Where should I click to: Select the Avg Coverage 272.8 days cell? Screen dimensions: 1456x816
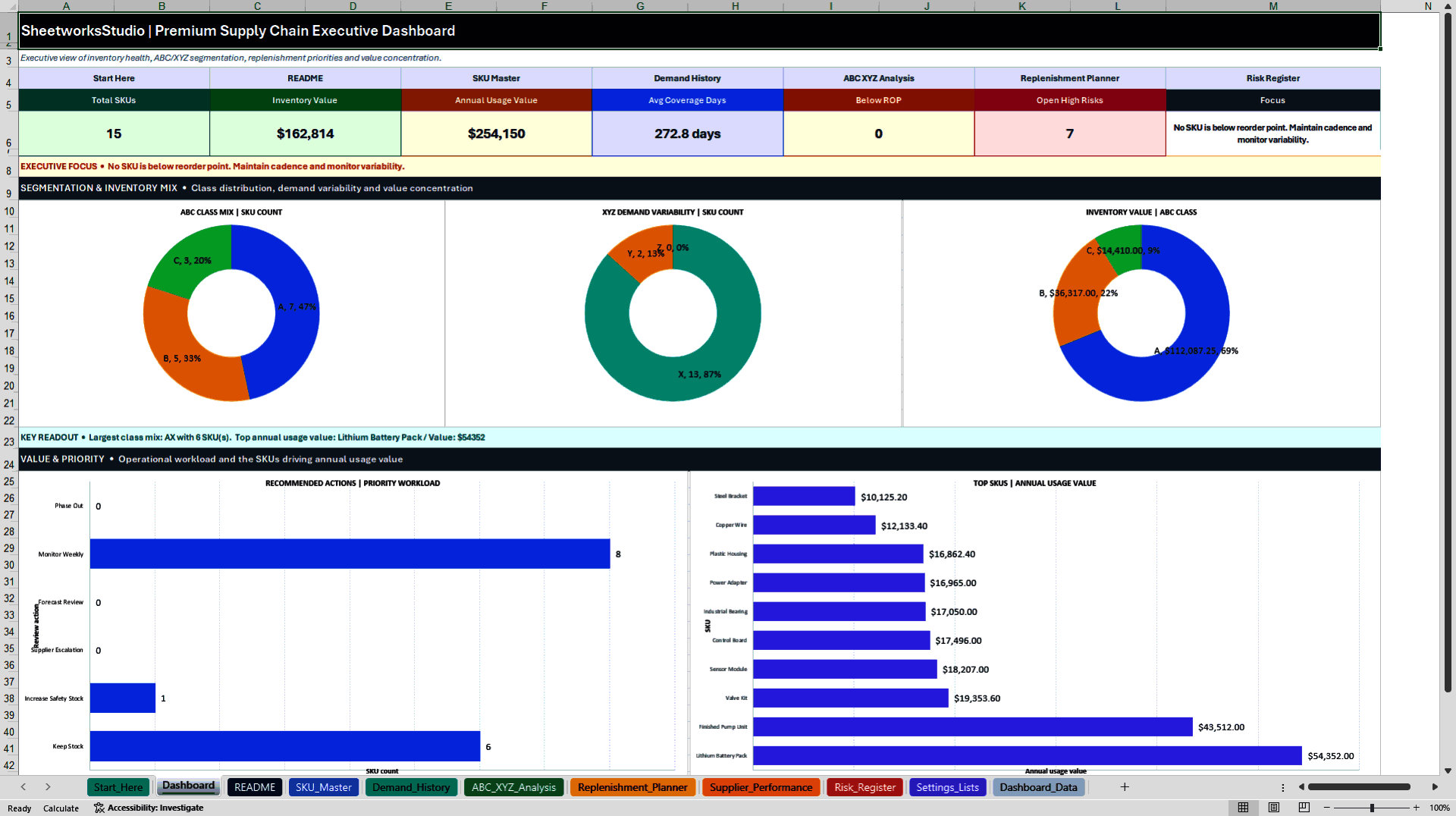pos(687,133)
